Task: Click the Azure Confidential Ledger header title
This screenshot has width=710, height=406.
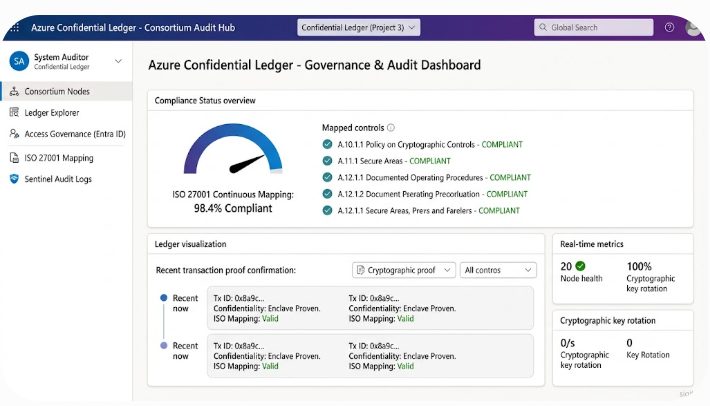Action: tap(133, 28)
